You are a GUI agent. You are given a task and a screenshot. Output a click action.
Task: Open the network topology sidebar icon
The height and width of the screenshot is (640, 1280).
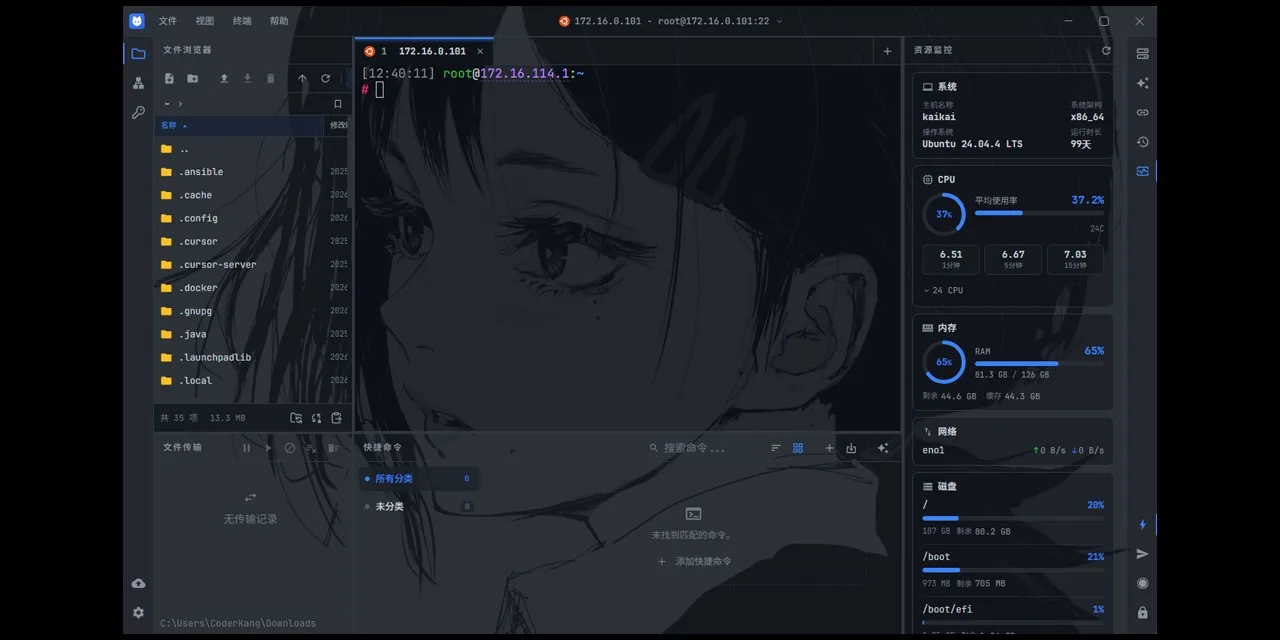(138, 83)
